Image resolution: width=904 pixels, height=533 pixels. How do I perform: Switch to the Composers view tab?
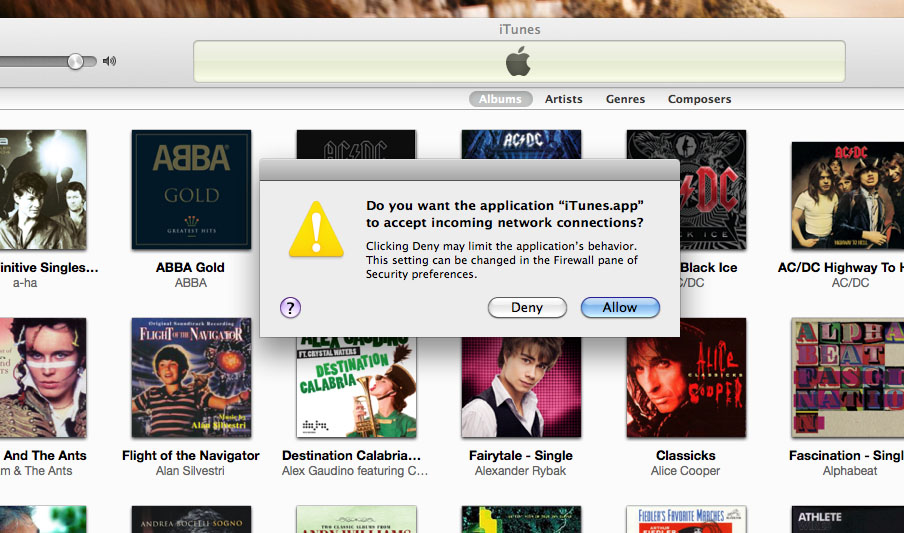pos(699,99)
